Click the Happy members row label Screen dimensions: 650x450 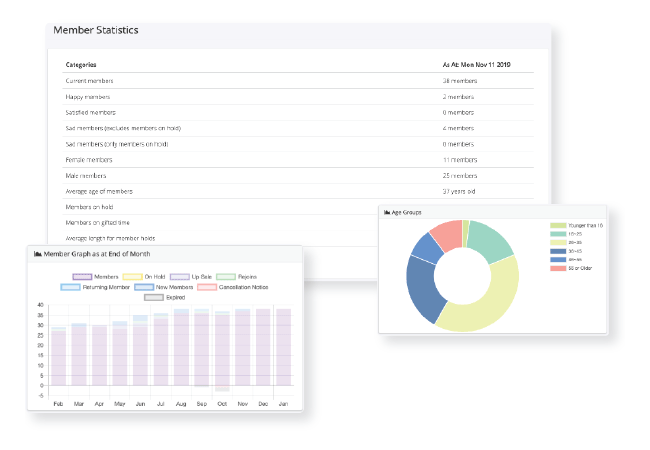[x=87, y=97]
